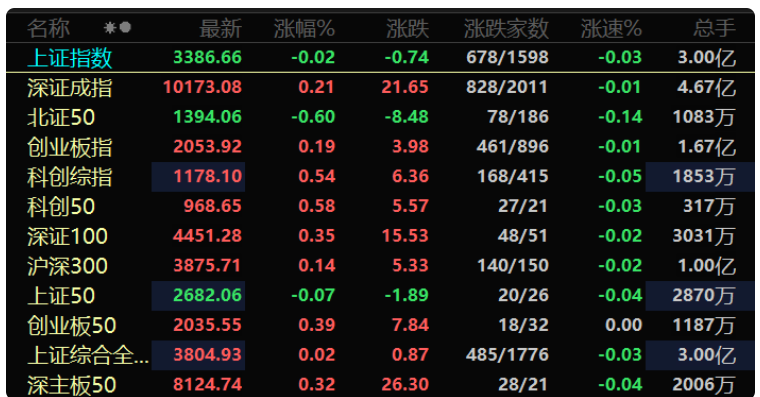Select the 科创综指 index name
Viewport: 760px width, 397px height.
pyautogui.click(x=70, y=176)
